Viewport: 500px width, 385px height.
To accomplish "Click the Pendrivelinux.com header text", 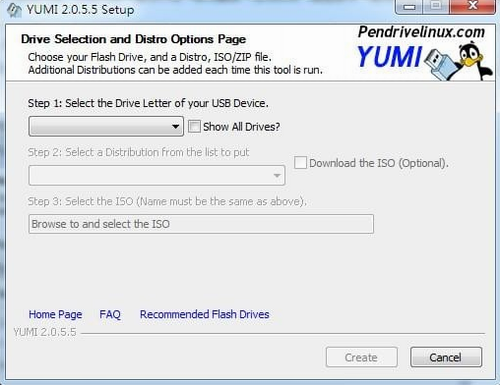I will pos(421,32).
